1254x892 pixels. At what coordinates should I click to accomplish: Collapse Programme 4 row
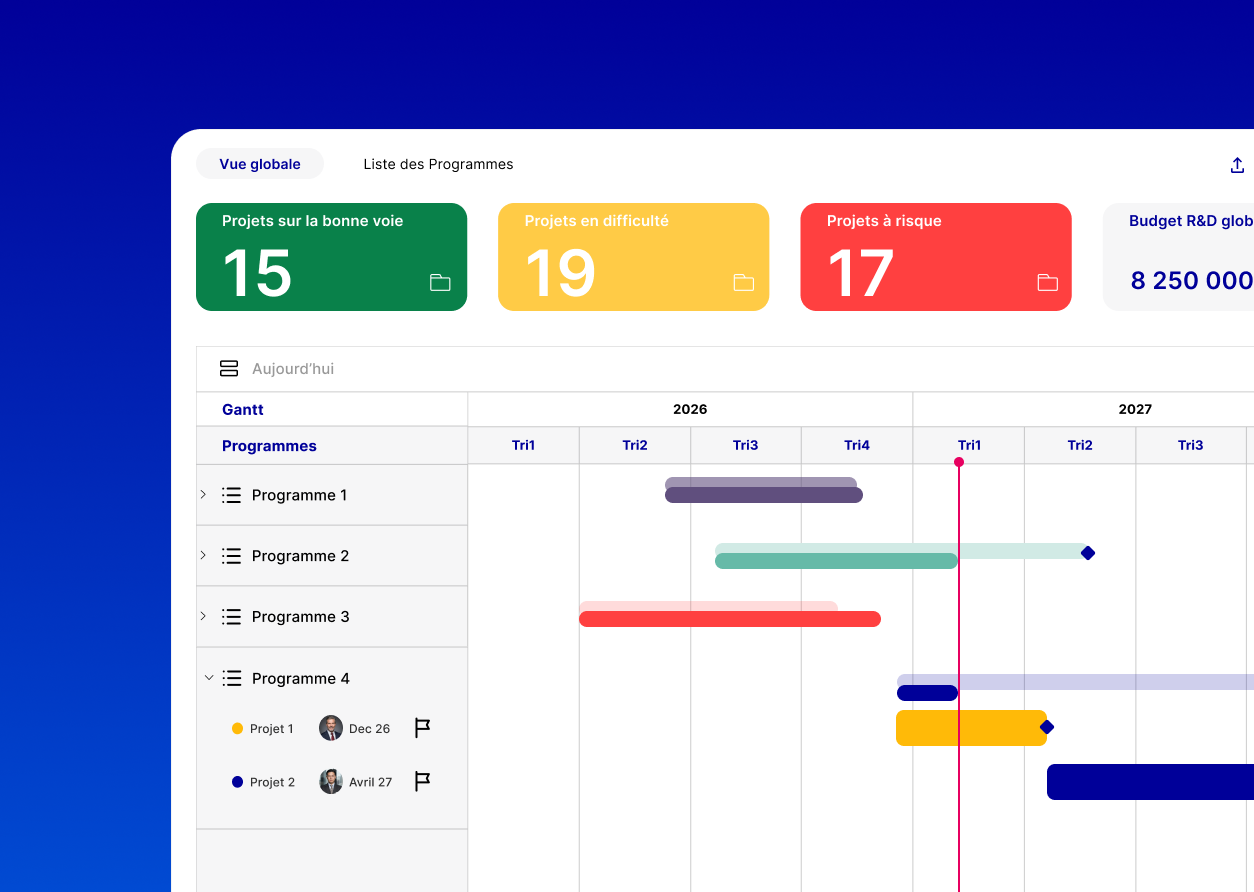point(208,678)
